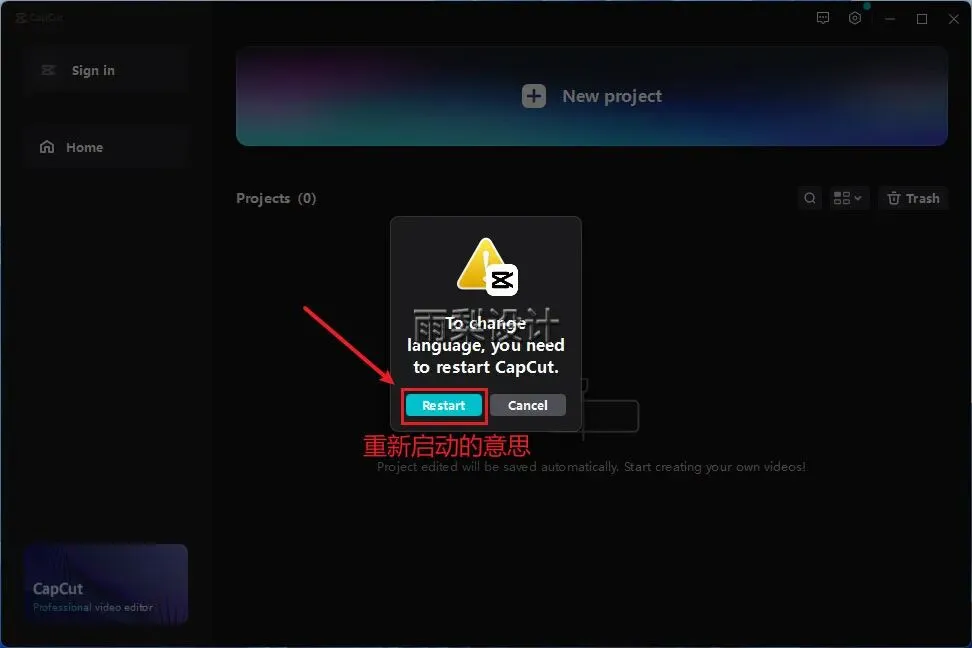Go to Home in the sidebar
This screenshot has width=972, height=648.
tap(107, 148)
